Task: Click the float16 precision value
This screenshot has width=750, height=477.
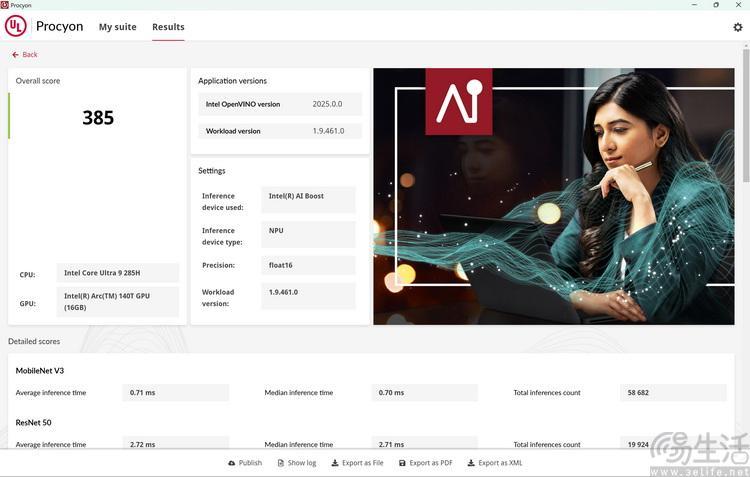Action: click(309, 265)
